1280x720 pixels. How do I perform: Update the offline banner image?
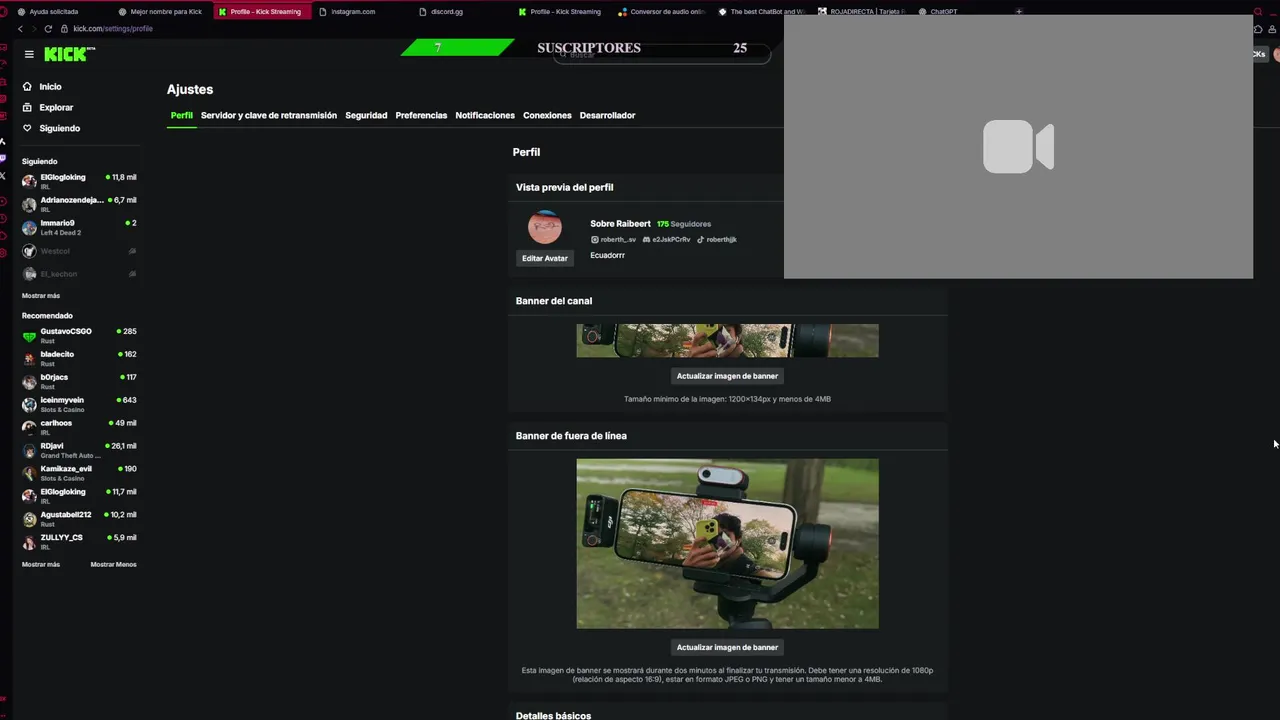click(727, 647)
